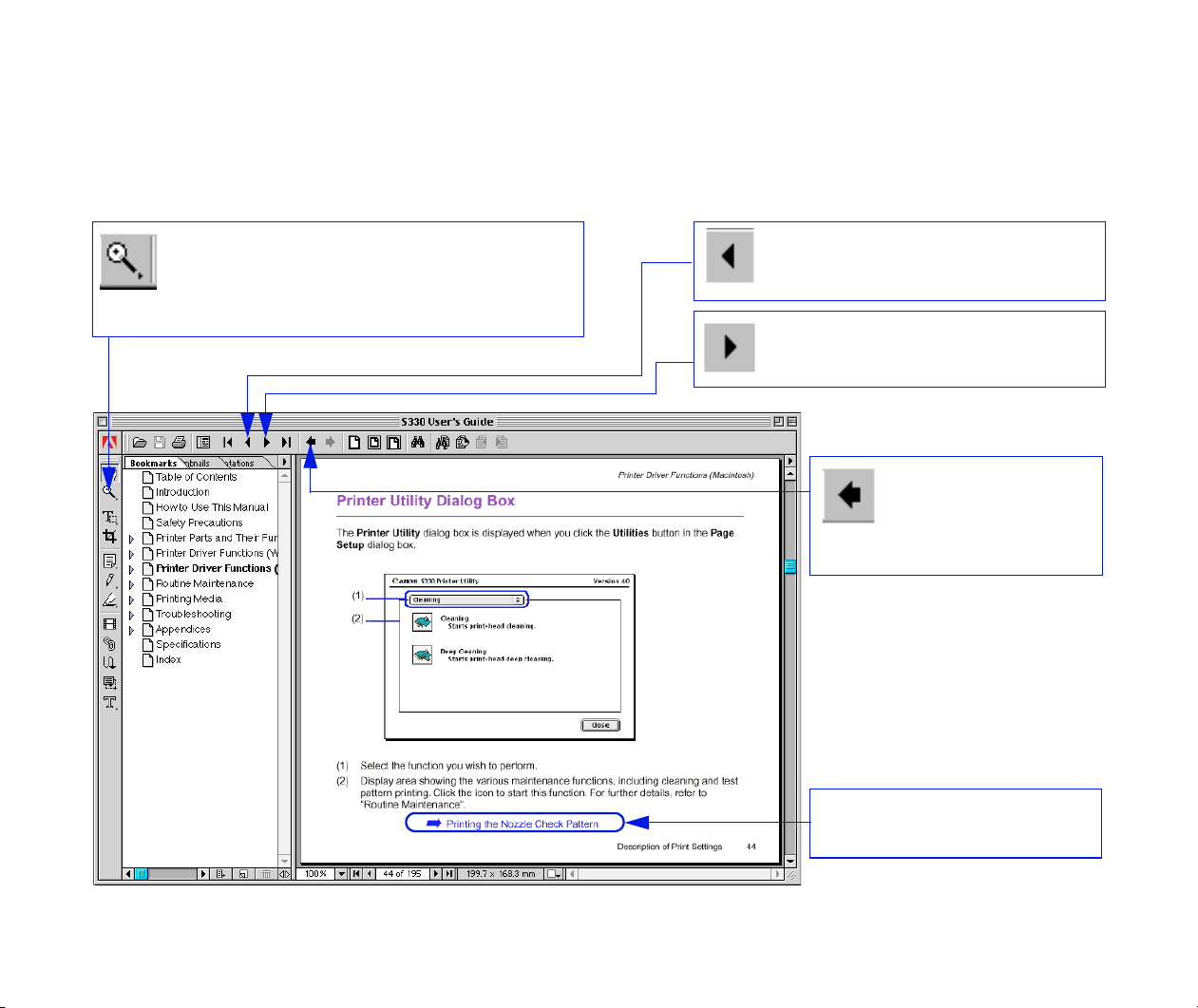Expand the Troubleshooting bookmark
Image resolution: width=1198 pixels, height=1008 pixels.
point(132,615)
